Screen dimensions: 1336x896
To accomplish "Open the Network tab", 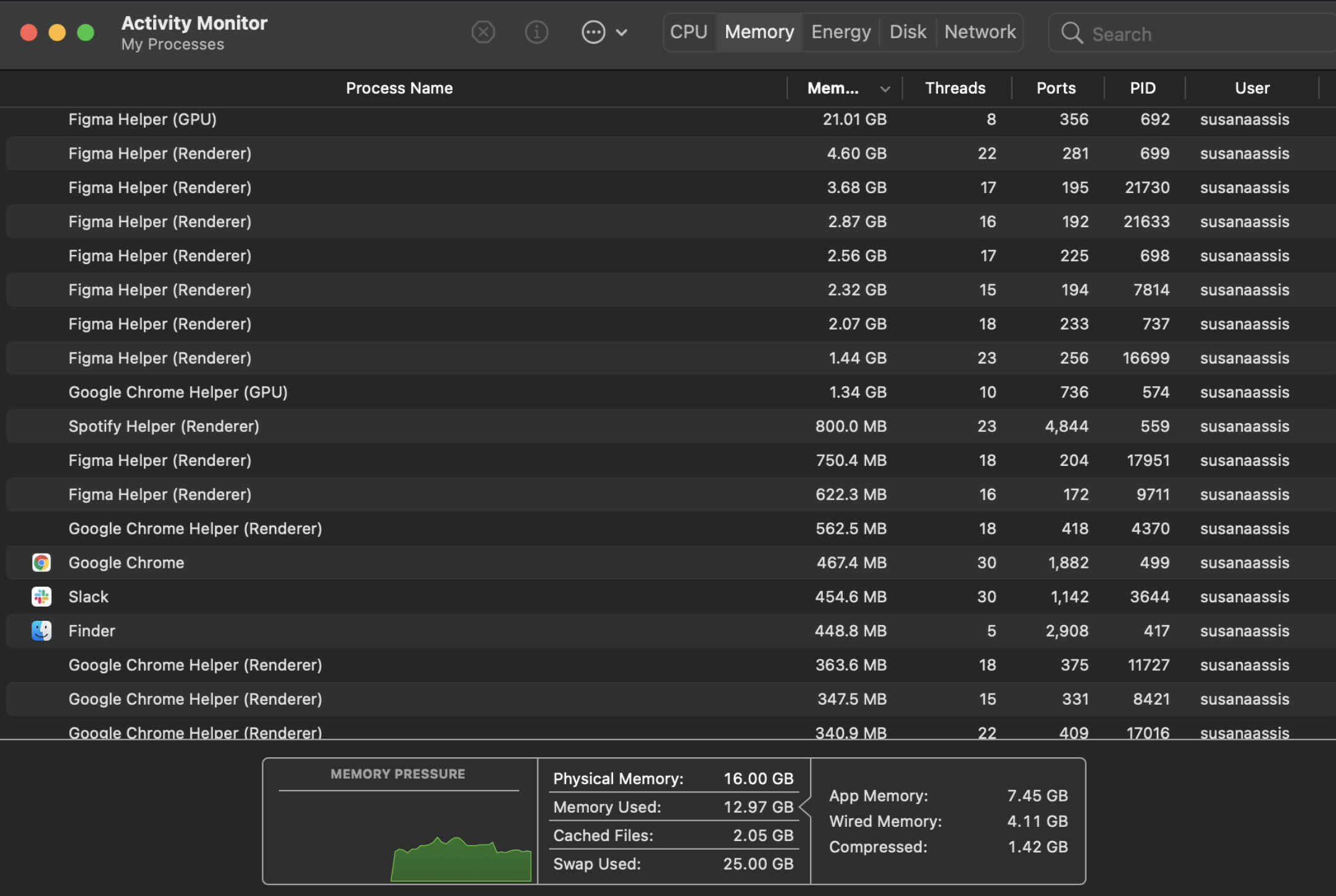I will (980, 32).
